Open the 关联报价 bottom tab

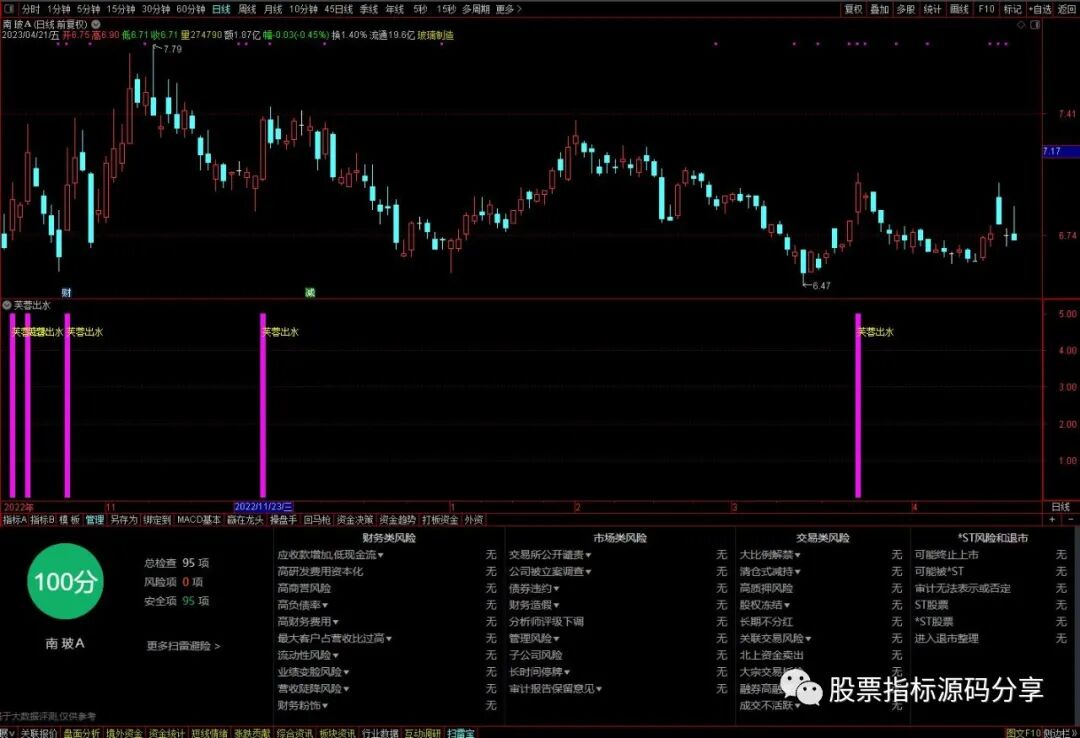coord(38,732)
